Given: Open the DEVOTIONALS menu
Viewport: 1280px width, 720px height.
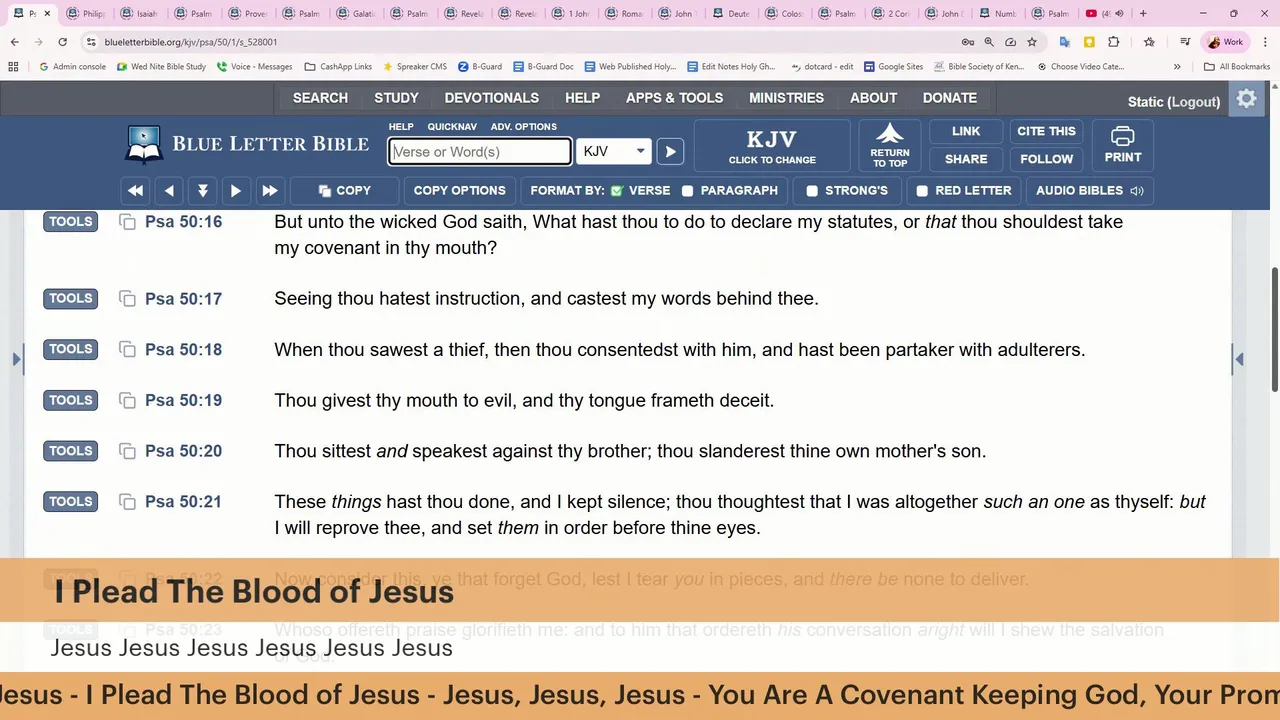Looking at the screenshot, I should tap(491, 98).
